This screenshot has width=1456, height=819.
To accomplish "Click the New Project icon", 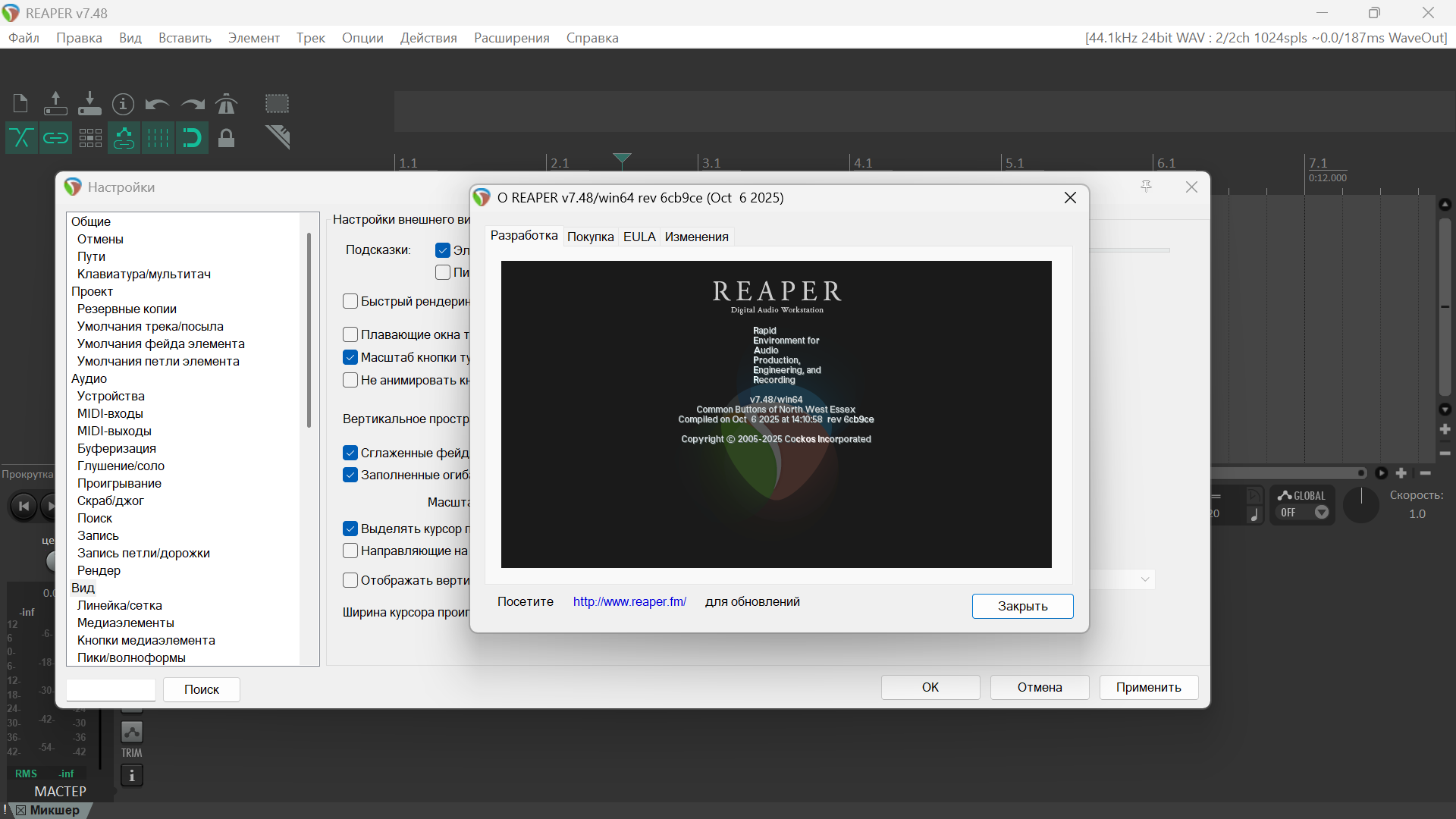I will 20,103.
